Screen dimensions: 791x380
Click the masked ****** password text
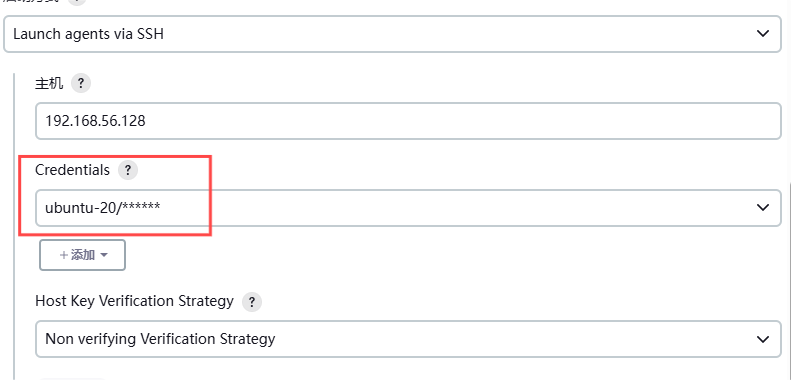pyautogui.click(x=142, y=206)
